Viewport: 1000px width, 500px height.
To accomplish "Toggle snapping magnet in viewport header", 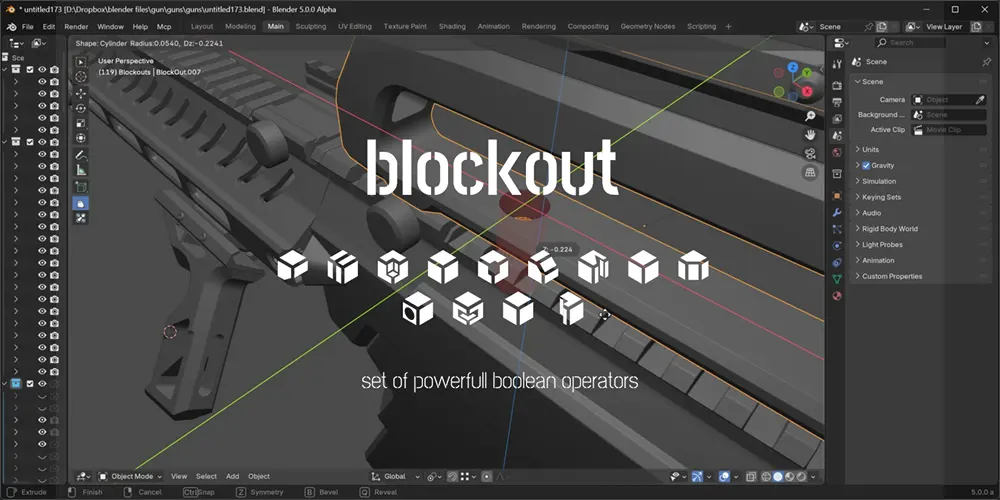I will pyautogui.click(x=452, y=476).
